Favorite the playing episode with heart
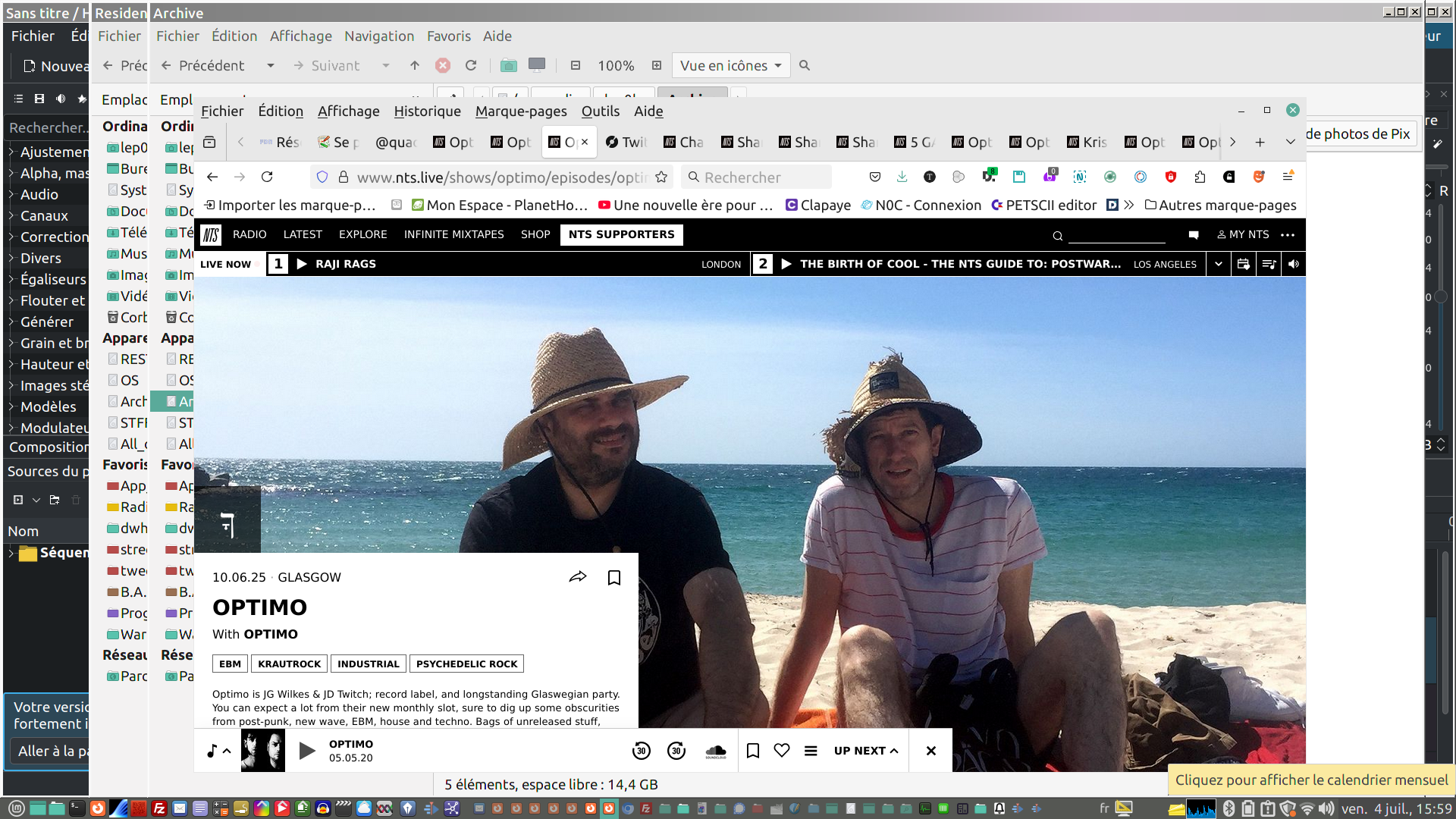 point(782,750)
